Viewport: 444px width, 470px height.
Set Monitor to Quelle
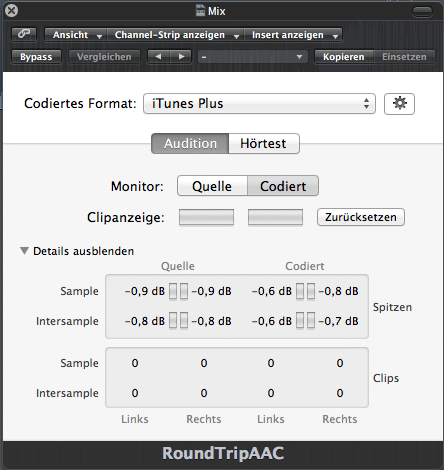click(x=212, y=186)
